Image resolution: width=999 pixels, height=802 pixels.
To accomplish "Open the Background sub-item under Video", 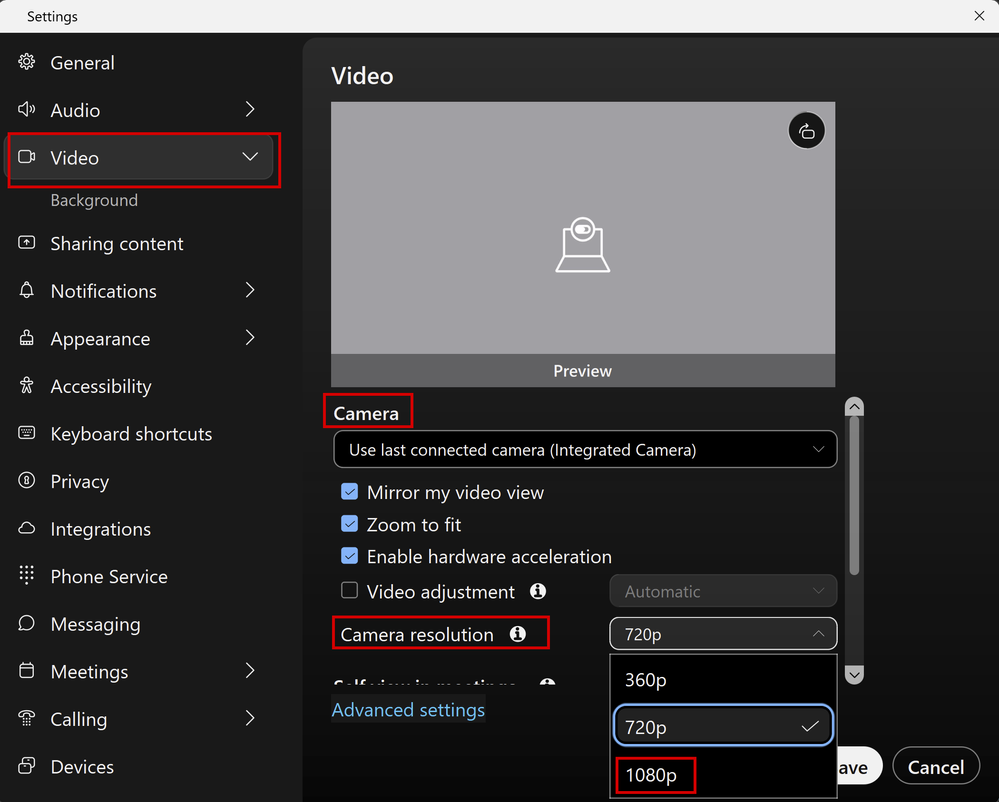I will 94,200.
